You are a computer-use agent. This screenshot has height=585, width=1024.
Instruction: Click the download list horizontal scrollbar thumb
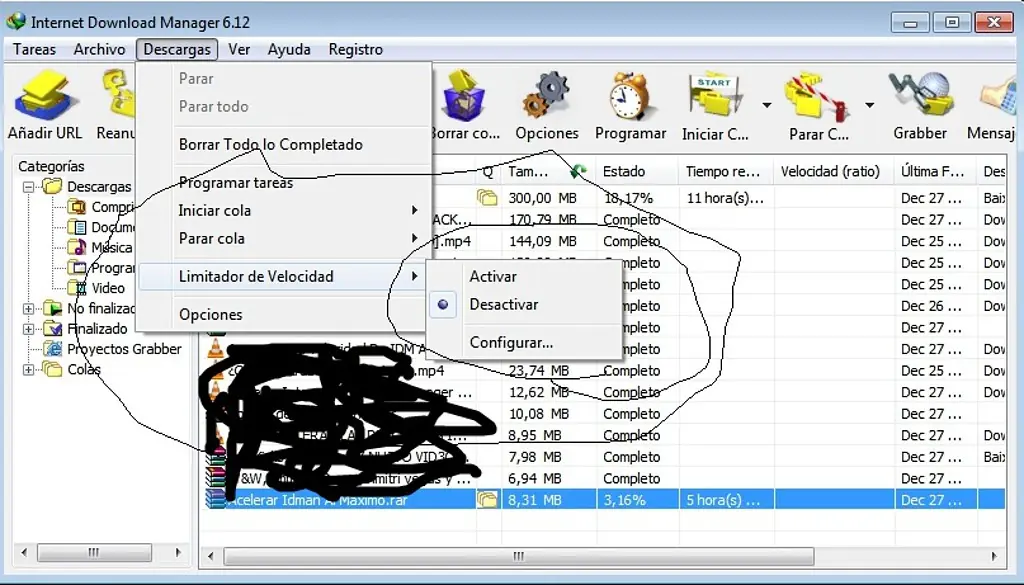(519, 556)
